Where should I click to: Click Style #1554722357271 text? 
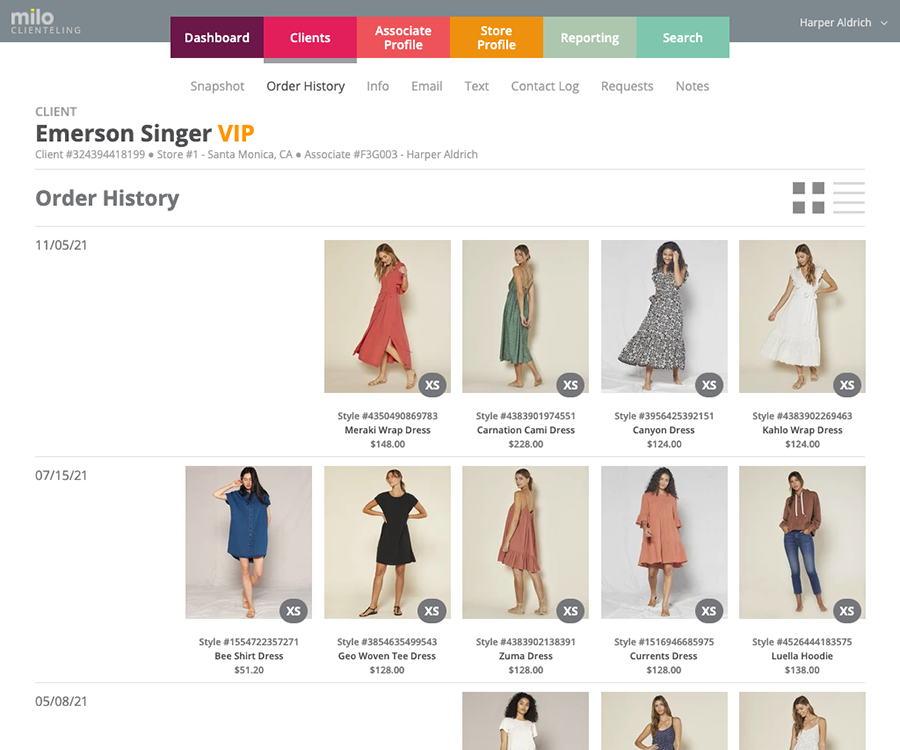(249, 642)
